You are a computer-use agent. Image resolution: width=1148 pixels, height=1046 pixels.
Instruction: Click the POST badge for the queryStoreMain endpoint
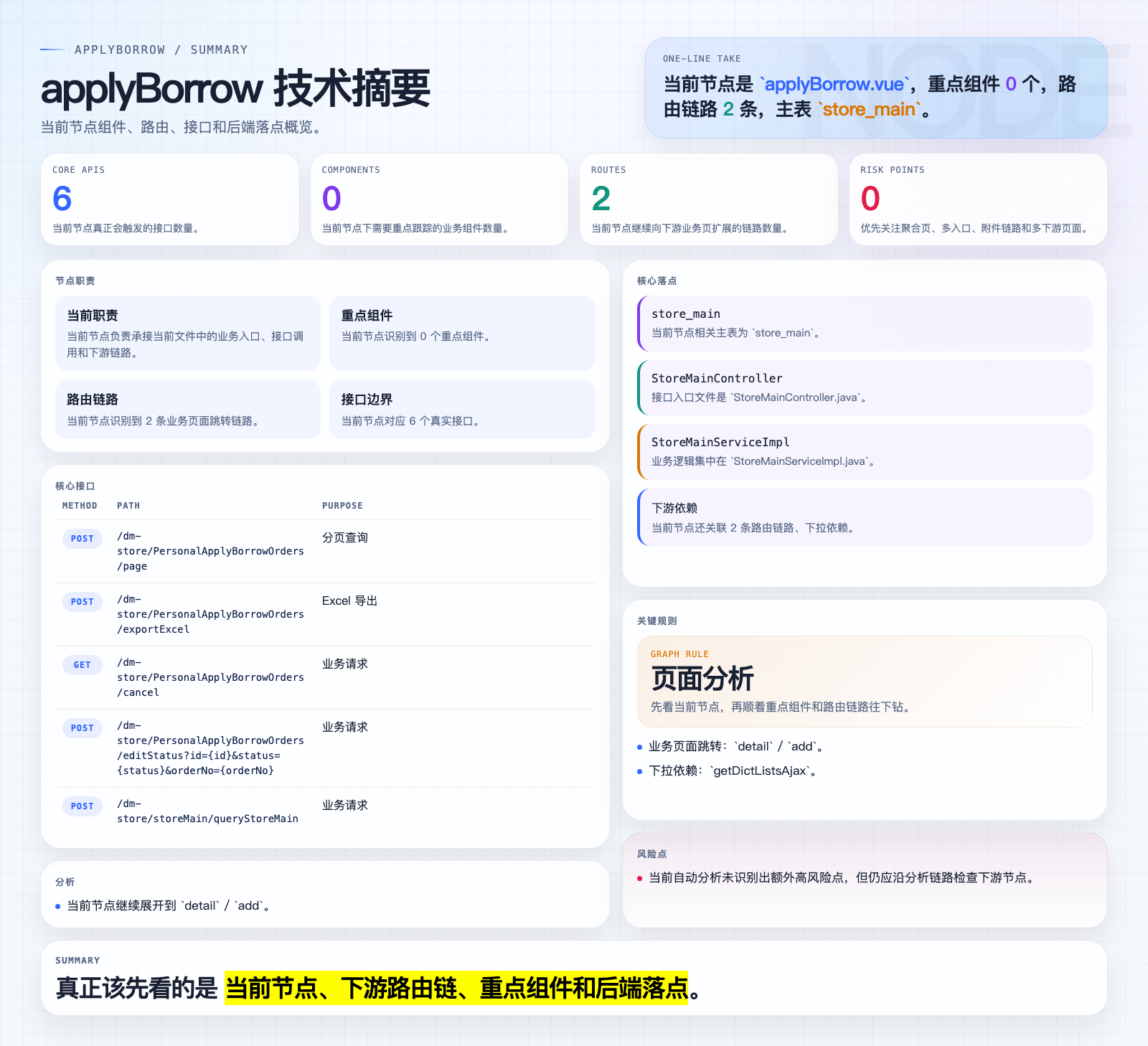pos(83,806)
